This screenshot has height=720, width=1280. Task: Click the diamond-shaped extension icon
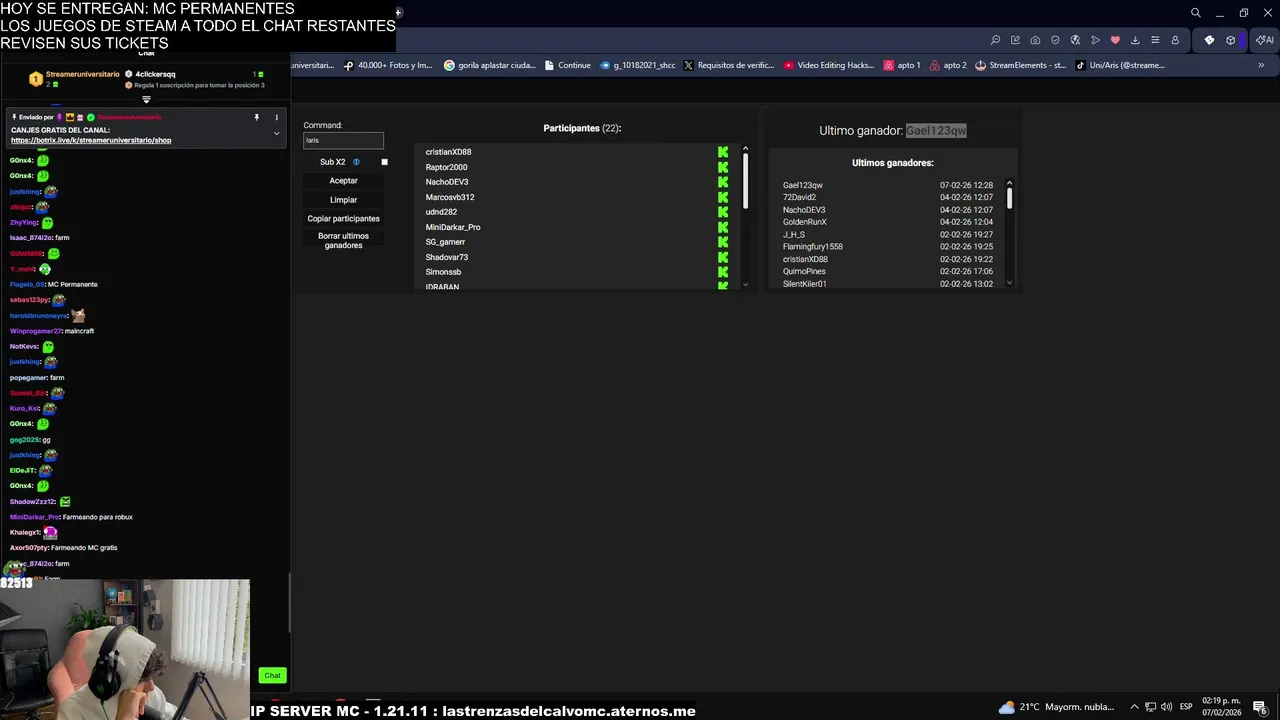click(x=1209, y=40)
